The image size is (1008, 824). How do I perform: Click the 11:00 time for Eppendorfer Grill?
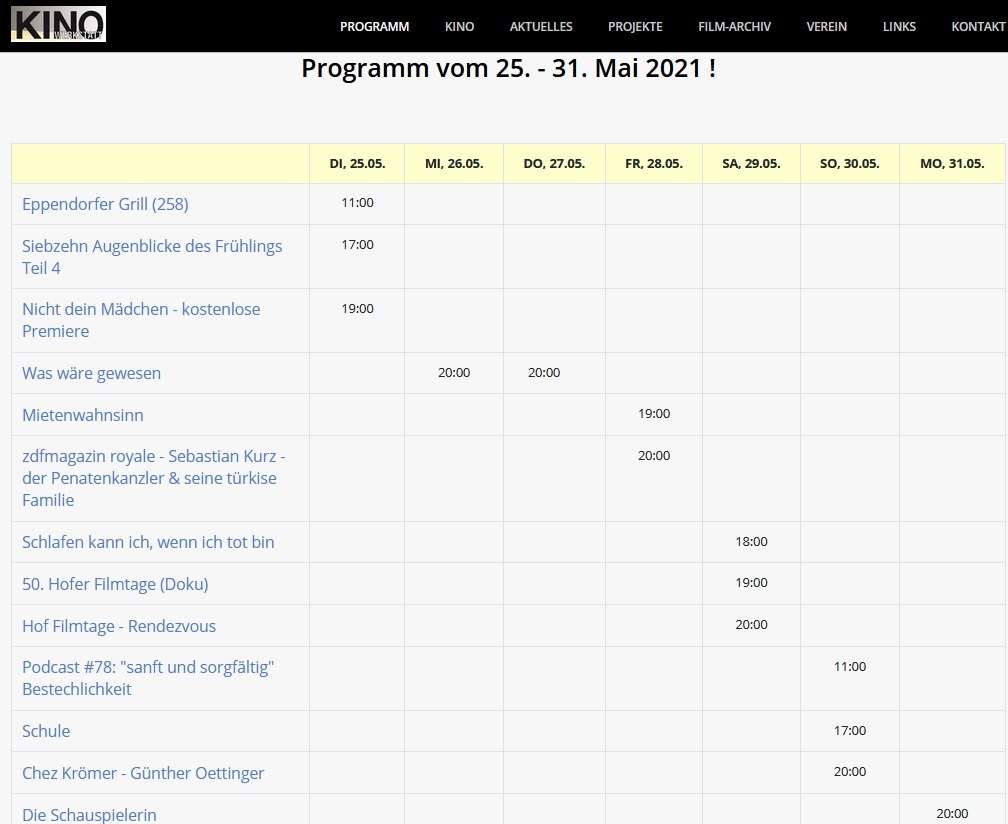[357, 202]
